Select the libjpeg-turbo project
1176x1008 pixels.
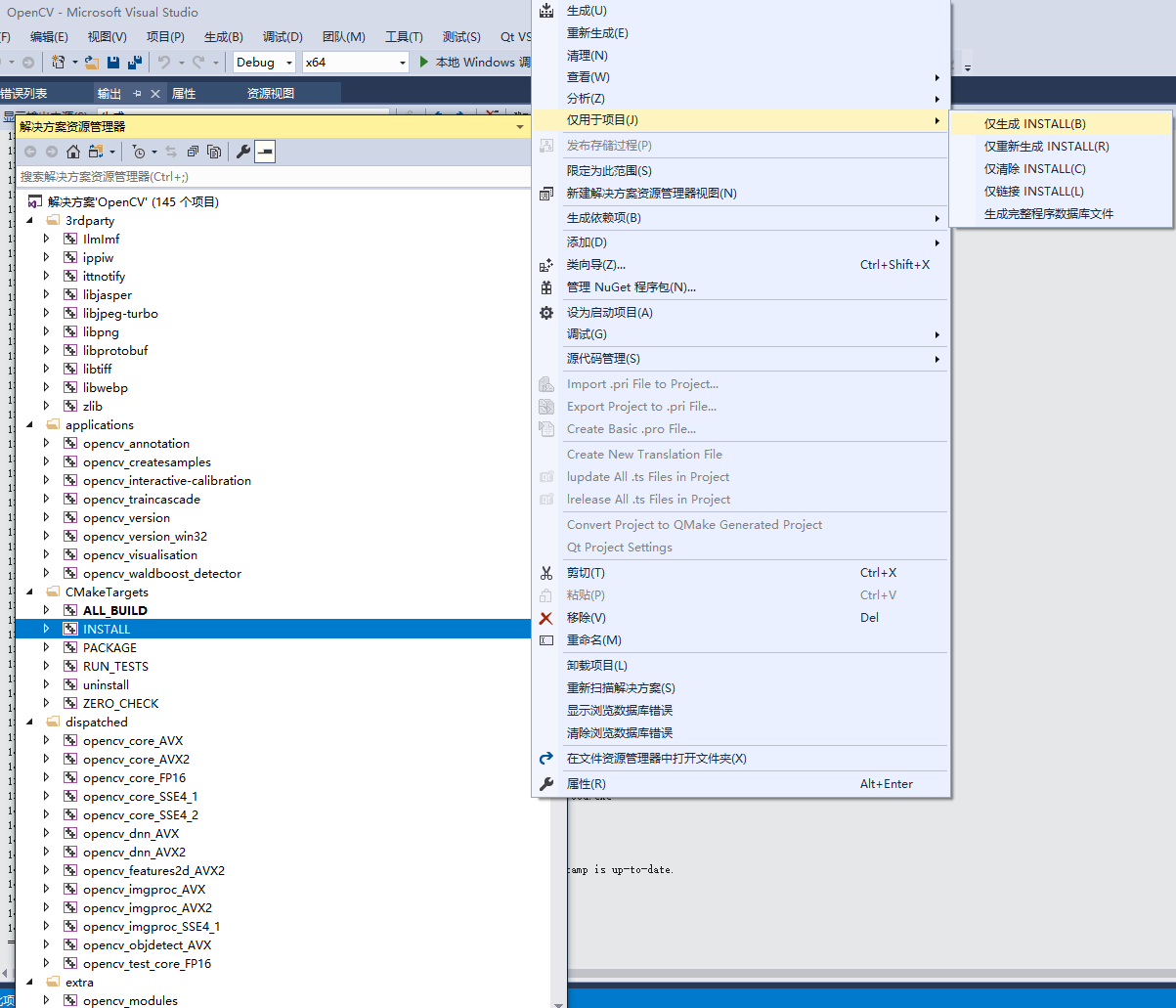[120, 314]
